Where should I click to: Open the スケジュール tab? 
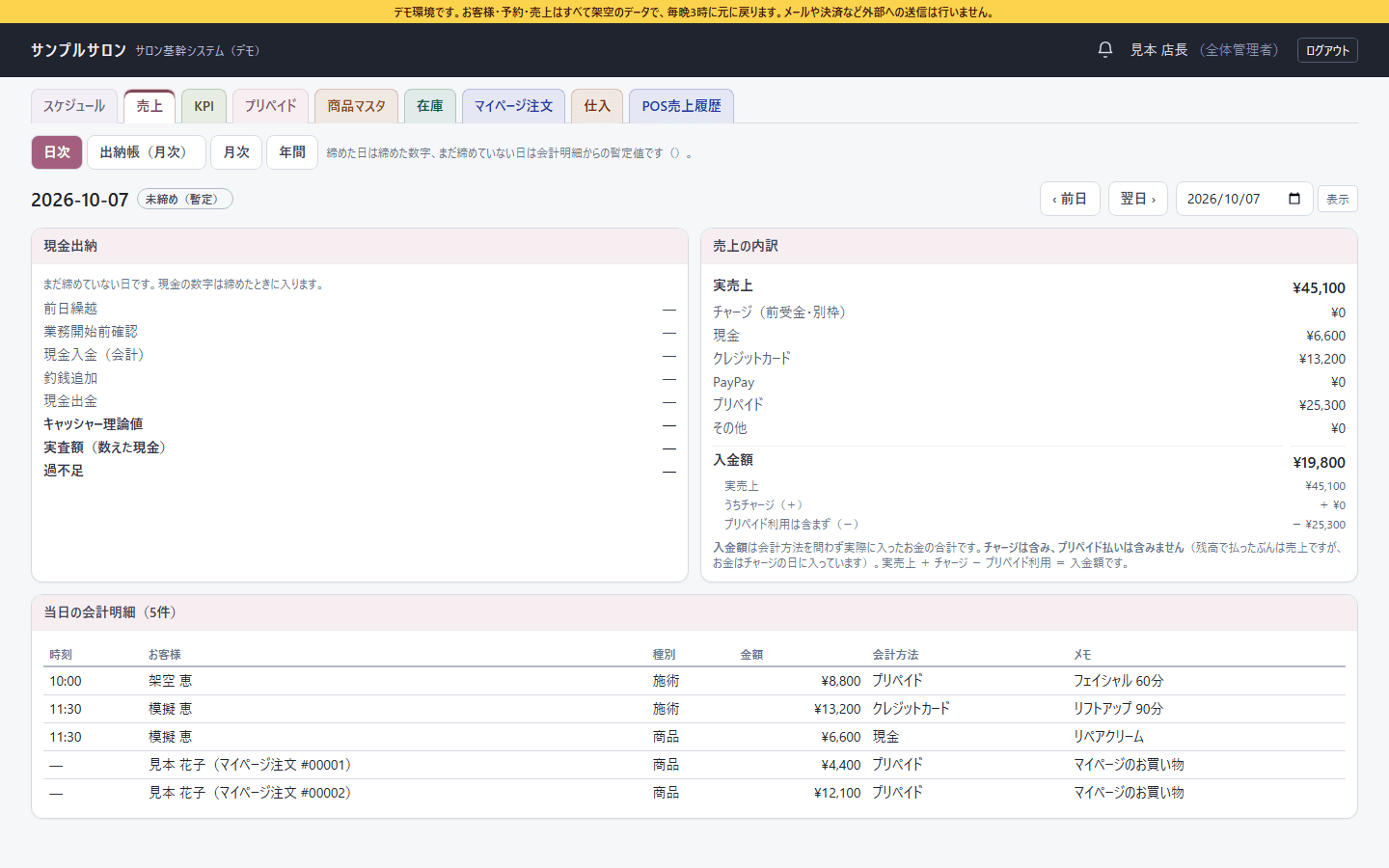pos(74,106)
